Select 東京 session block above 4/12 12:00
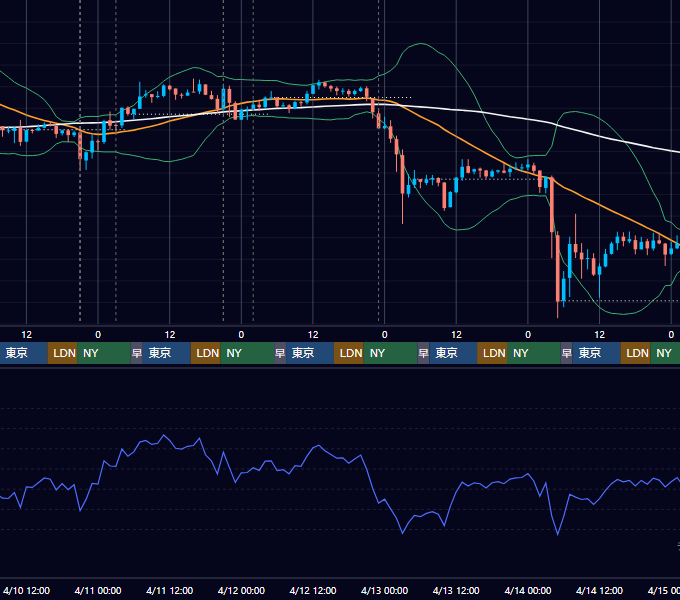 (310, 353)
